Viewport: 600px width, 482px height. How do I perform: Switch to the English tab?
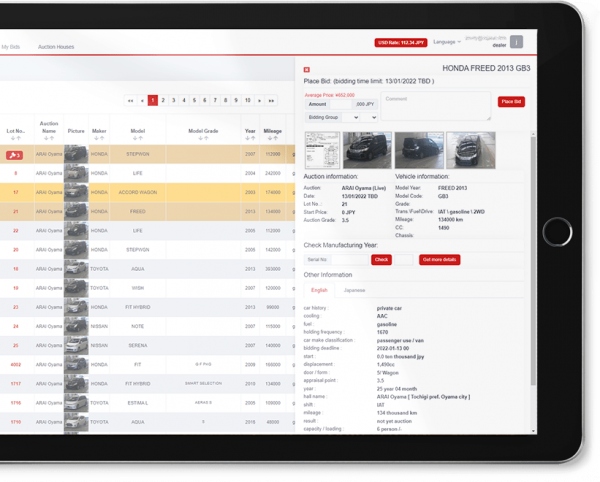[319, 290]
